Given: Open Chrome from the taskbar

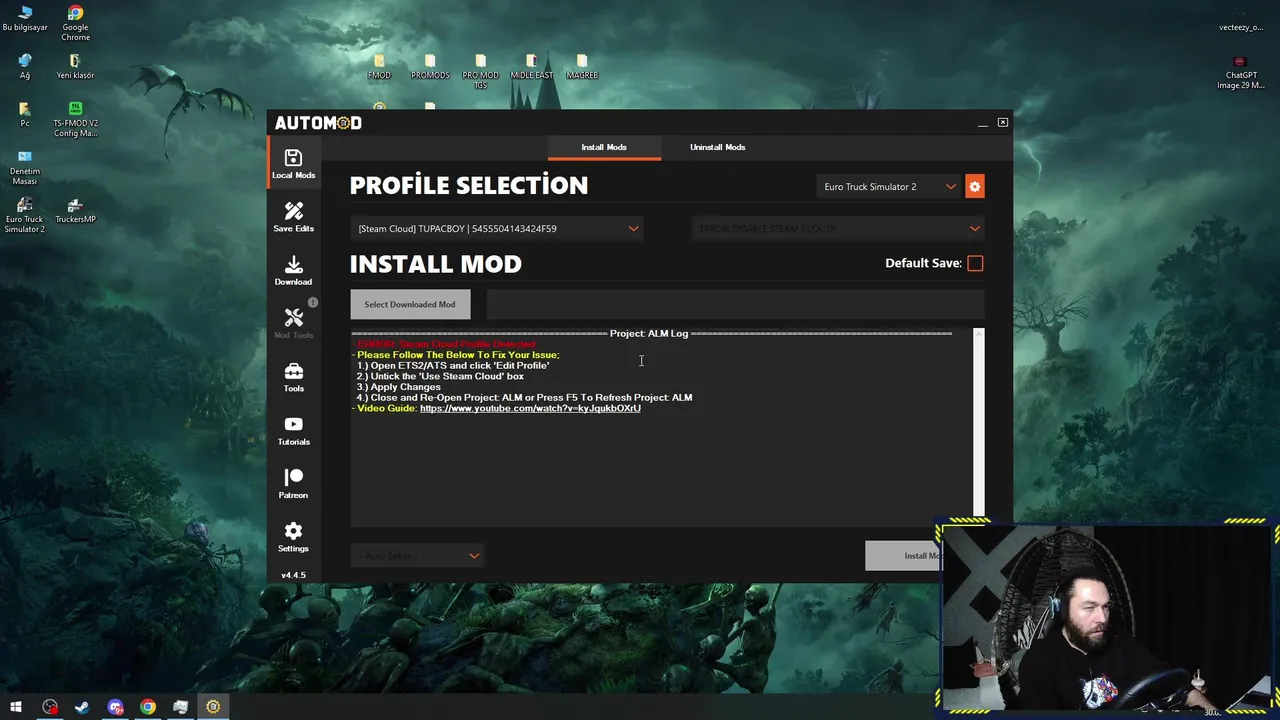Looking at the screenshot, I should 148,707.
